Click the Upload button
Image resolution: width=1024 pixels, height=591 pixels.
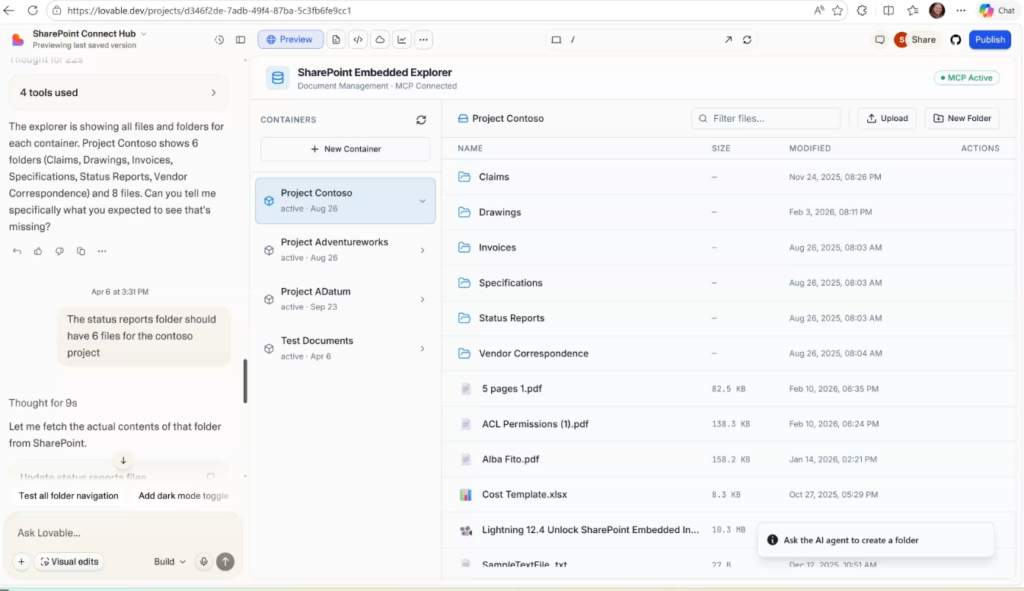pyautogui.click(x=887, y=118)
